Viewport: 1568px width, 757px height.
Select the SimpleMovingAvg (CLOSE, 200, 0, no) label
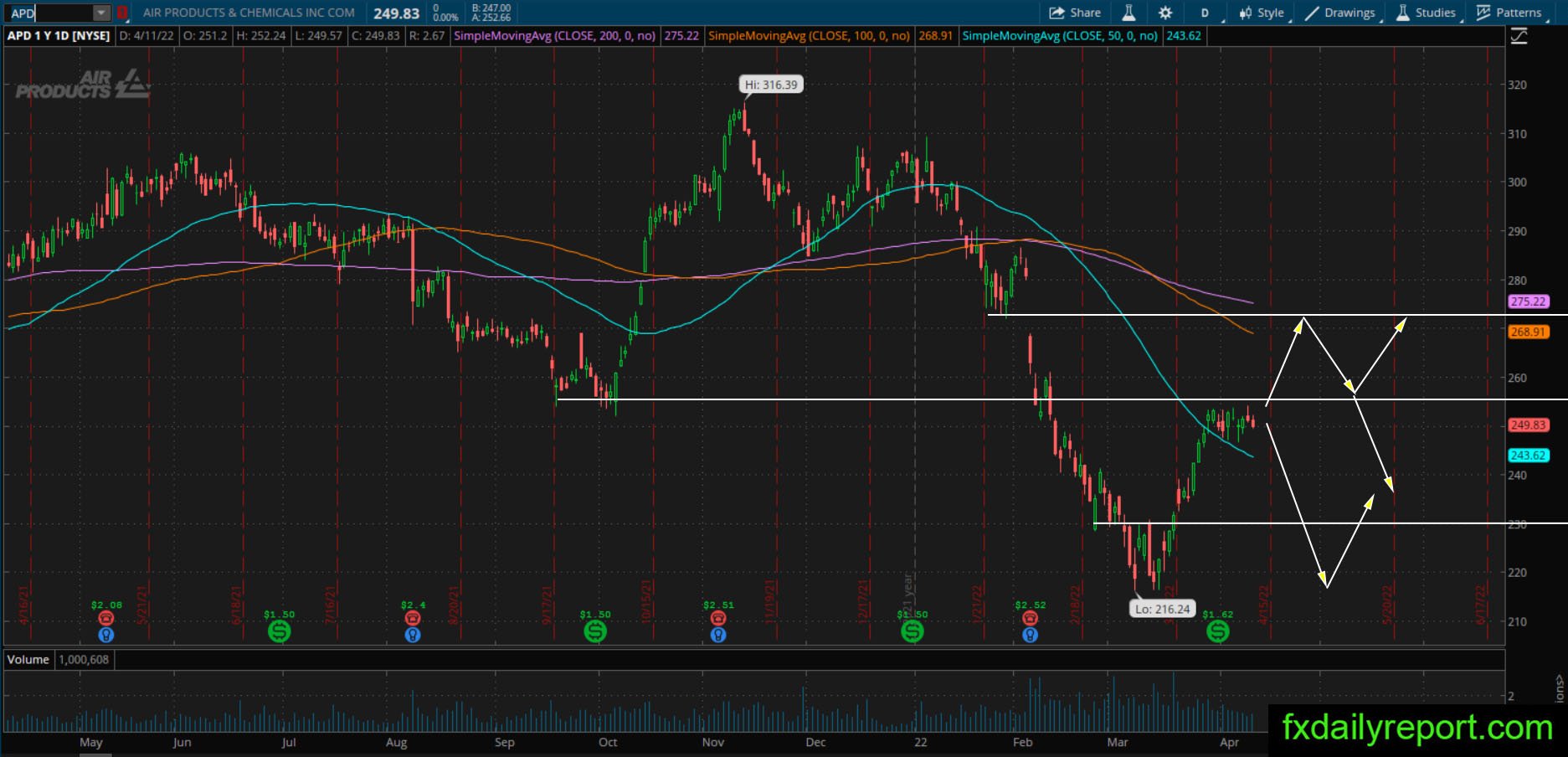(x=554, y=36)
